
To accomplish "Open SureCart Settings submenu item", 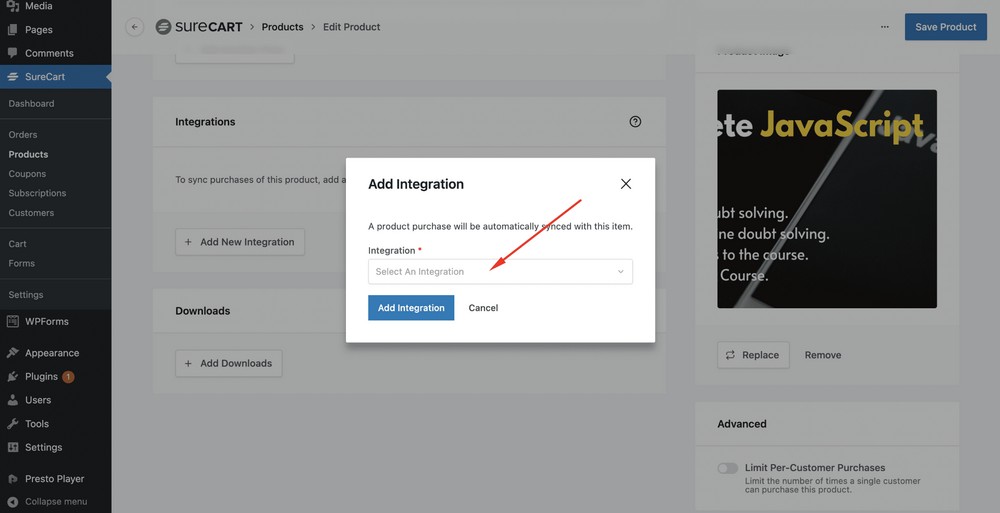I will point(26,295).
